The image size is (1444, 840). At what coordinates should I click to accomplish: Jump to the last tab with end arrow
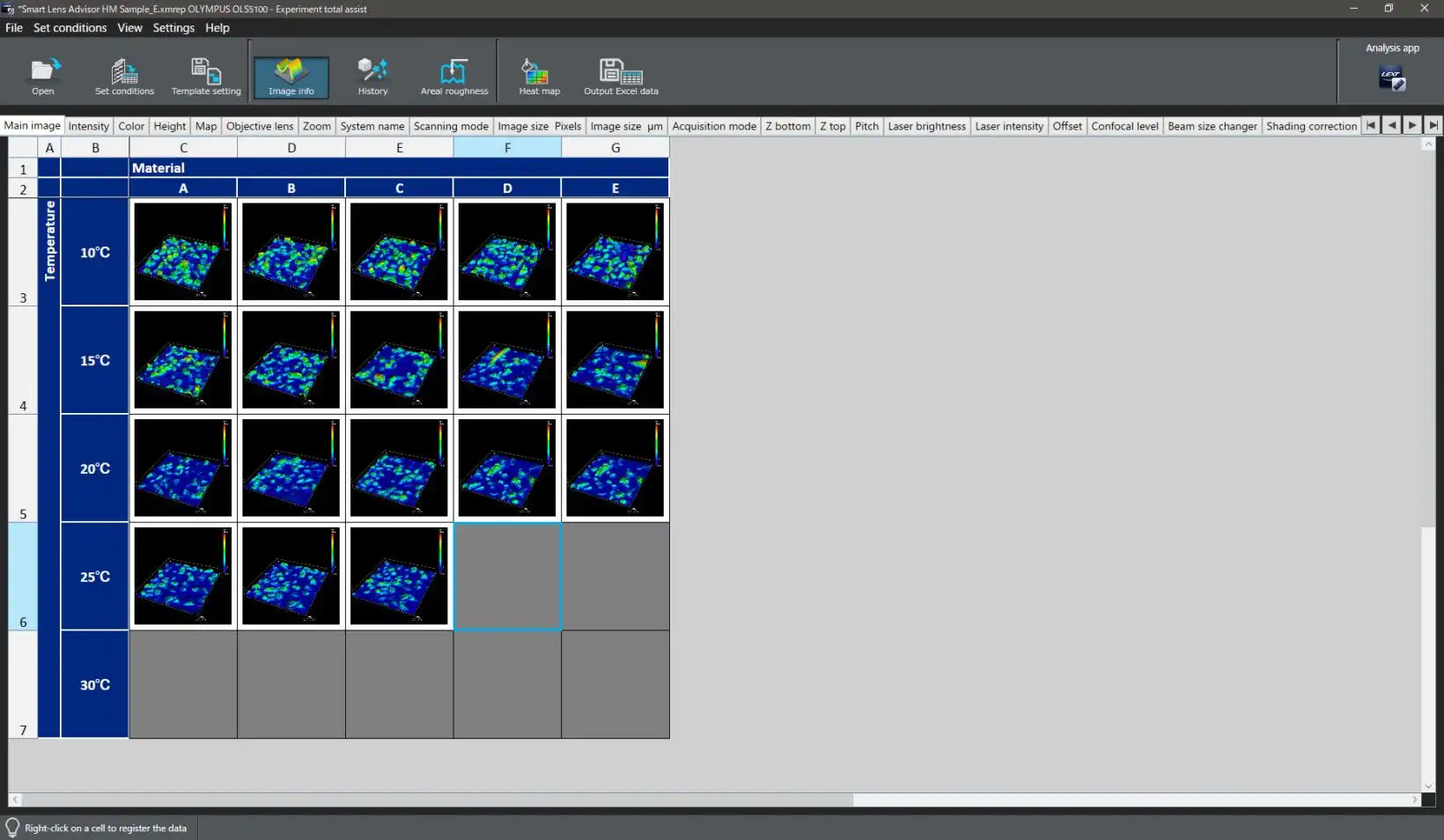[x=1433, y=125]
